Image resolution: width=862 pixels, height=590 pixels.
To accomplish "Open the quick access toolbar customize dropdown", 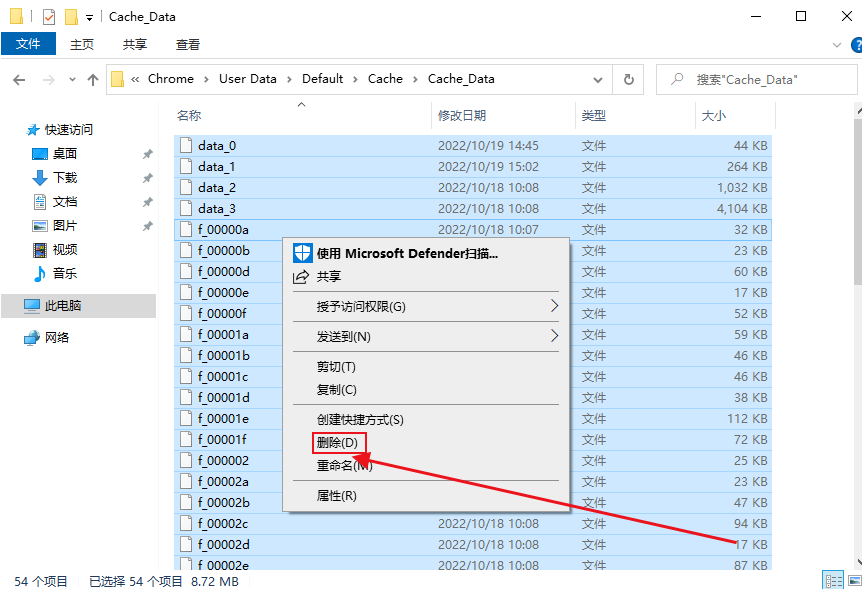I will (x=89, y=18).
